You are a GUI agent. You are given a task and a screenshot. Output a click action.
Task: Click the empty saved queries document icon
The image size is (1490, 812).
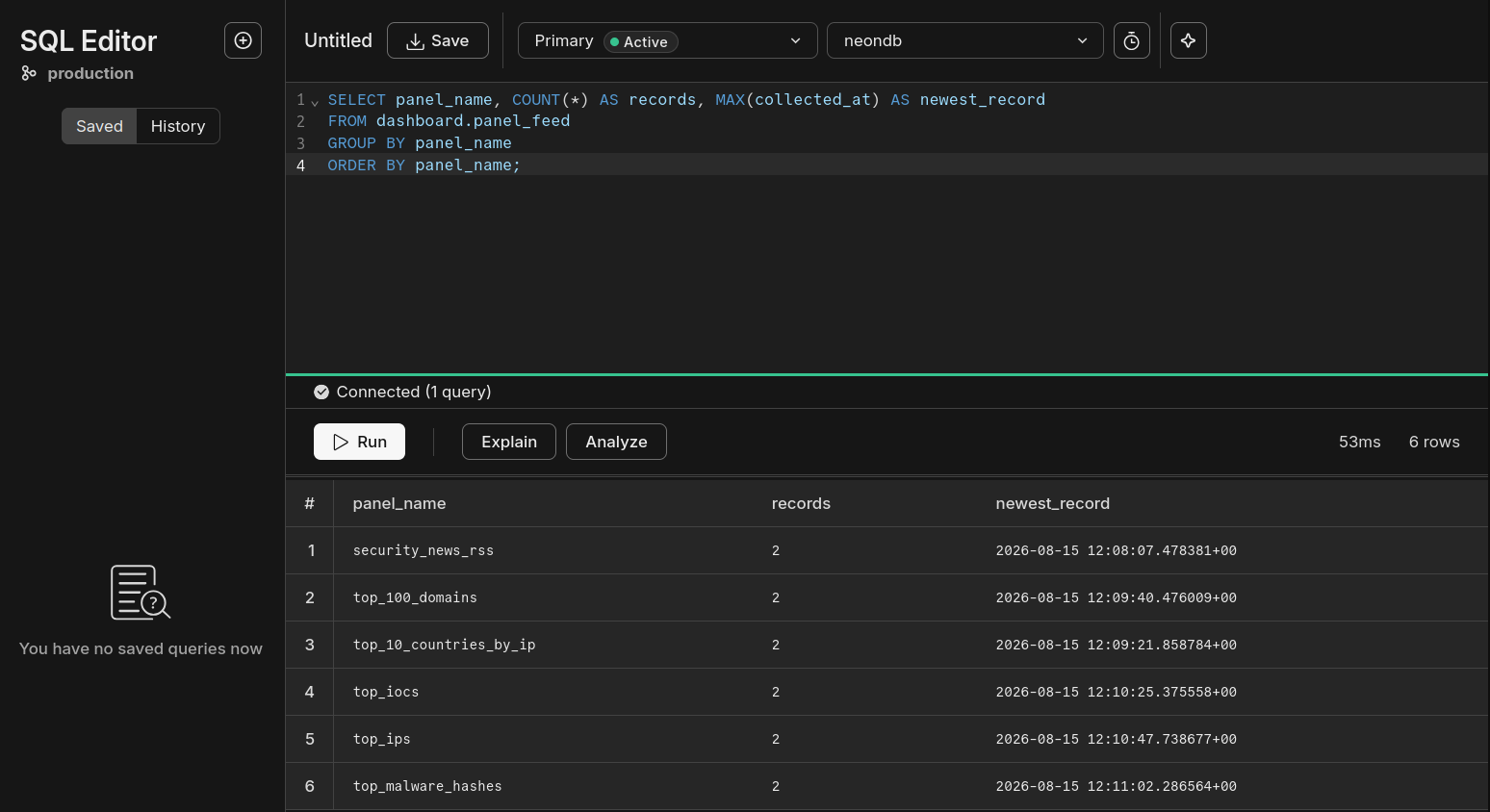click(141, 592)
